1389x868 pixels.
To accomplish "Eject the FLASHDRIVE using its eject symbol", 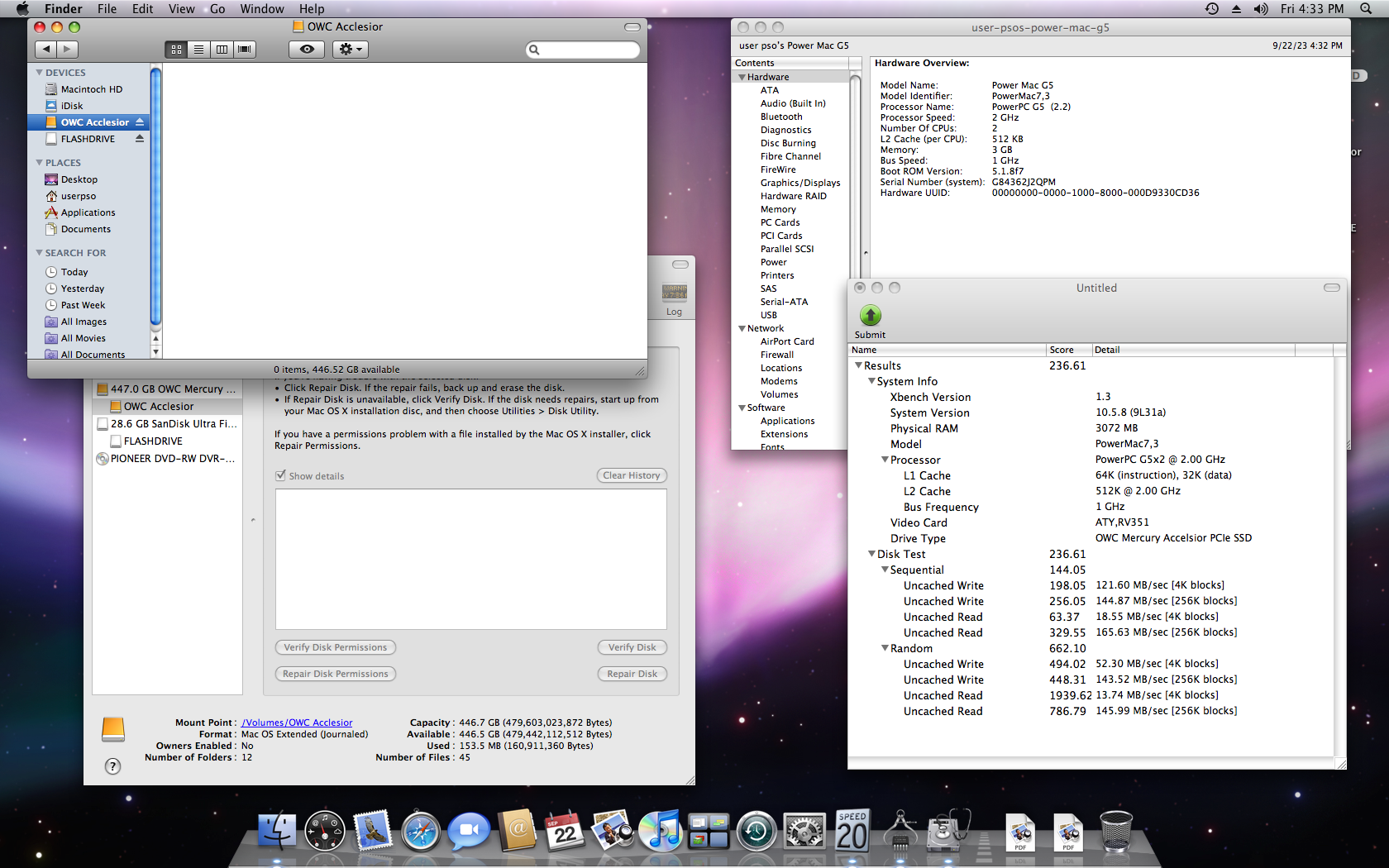I will click(141, 138).
